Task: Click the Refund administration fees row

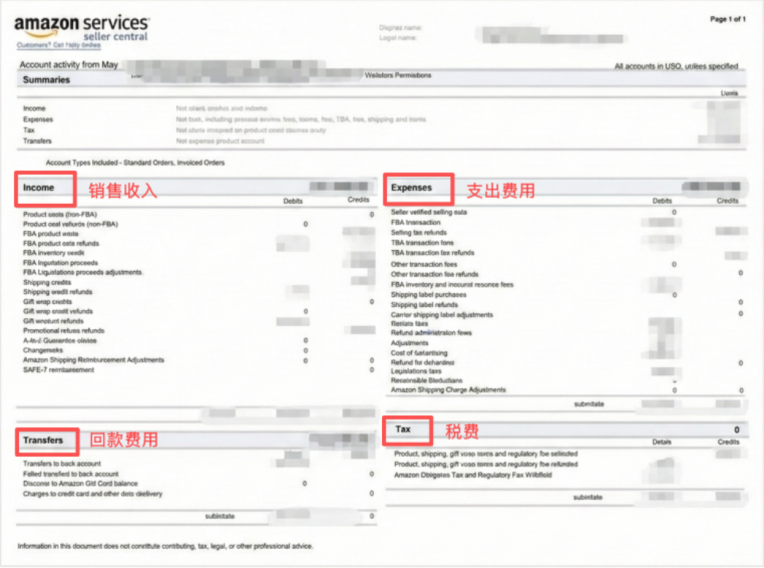Action: (431, 333)
